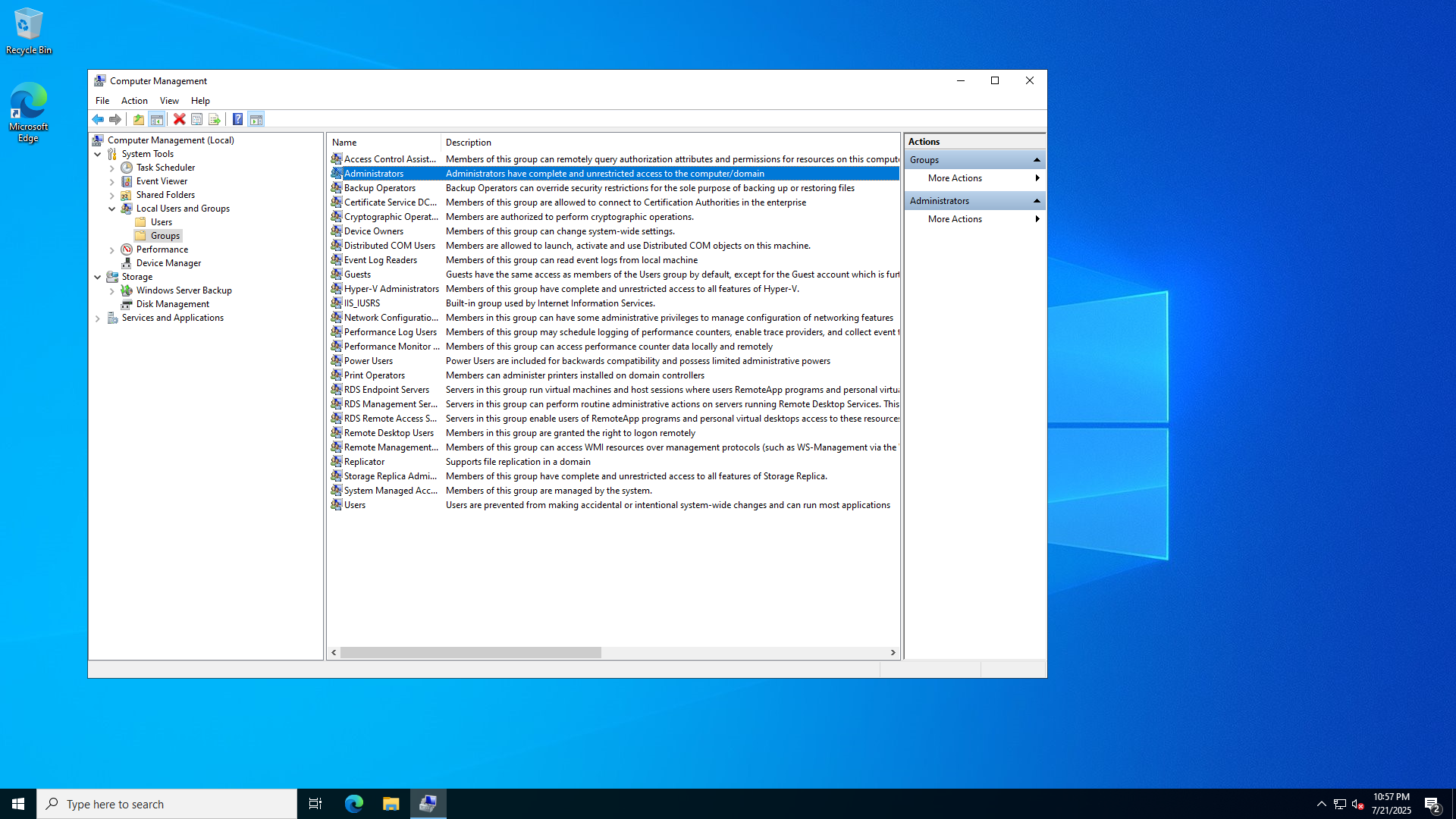The height and width of the screenshot is (819, 1456).
Task: Collapse the Groups section in Actions pane
Action: (1037, 160)
